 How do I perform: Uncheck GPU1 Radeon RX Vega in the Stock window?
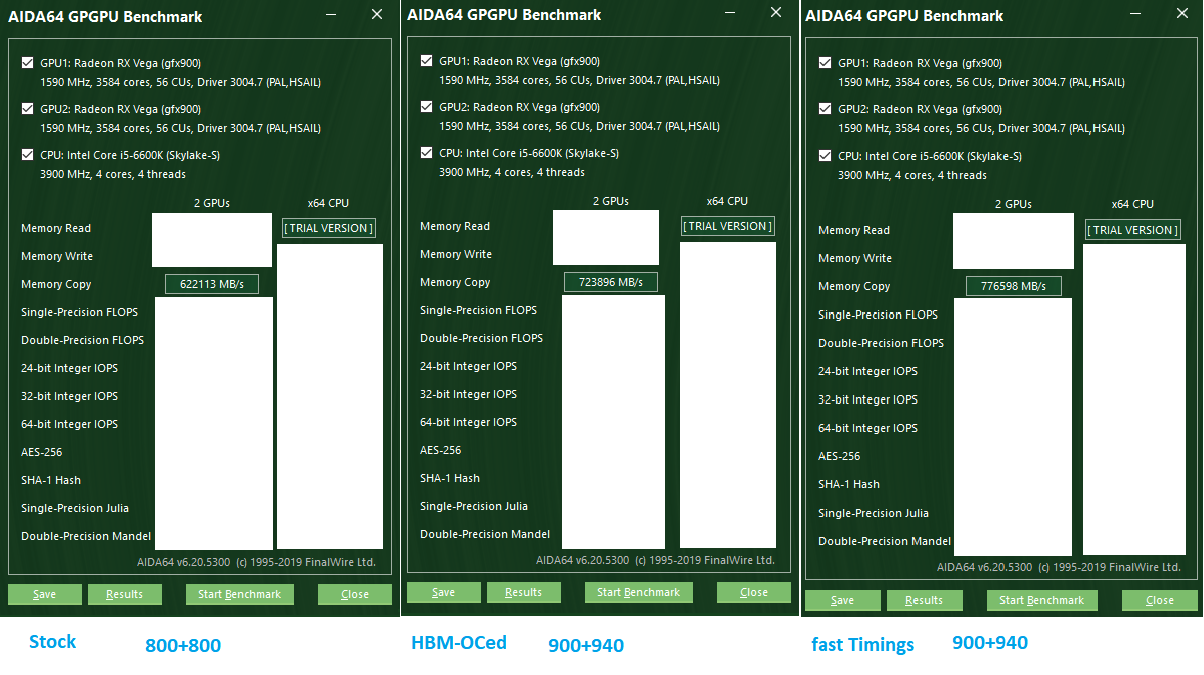[27, 63]
